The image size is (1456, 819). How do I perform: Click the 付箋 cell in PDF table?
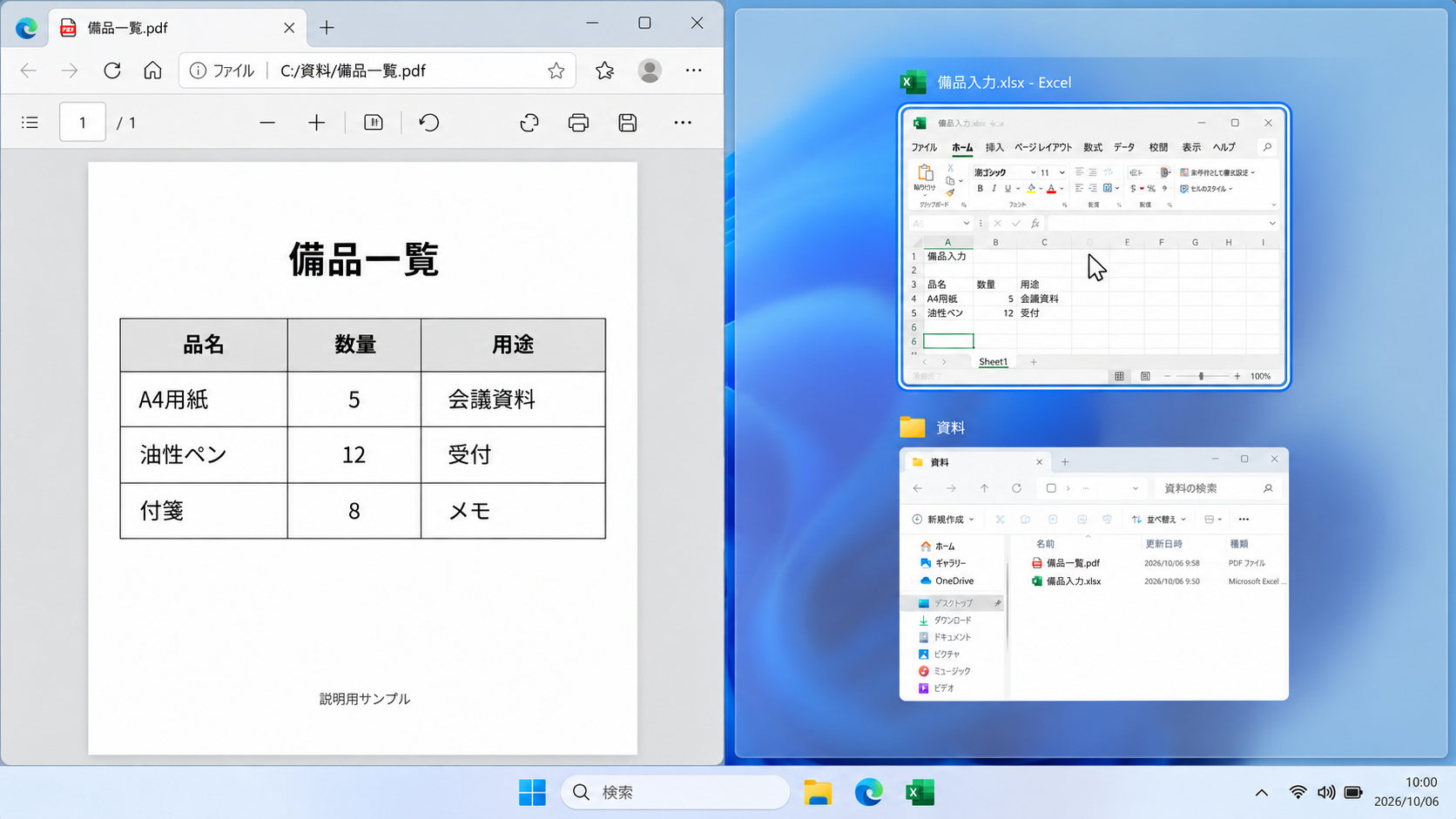(204, 510)
